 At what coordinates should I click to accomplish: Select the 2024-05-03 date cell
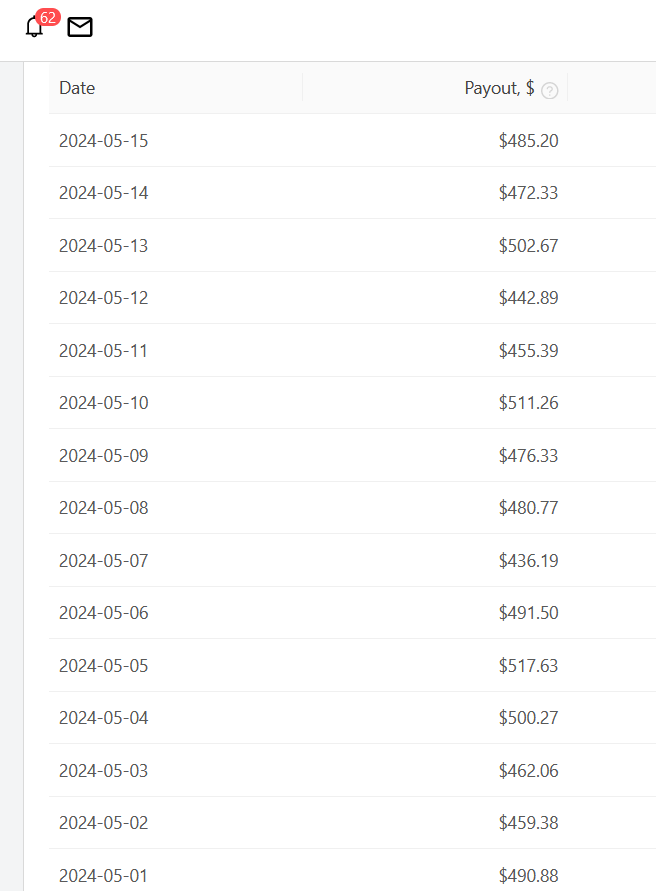pos(103,771)
